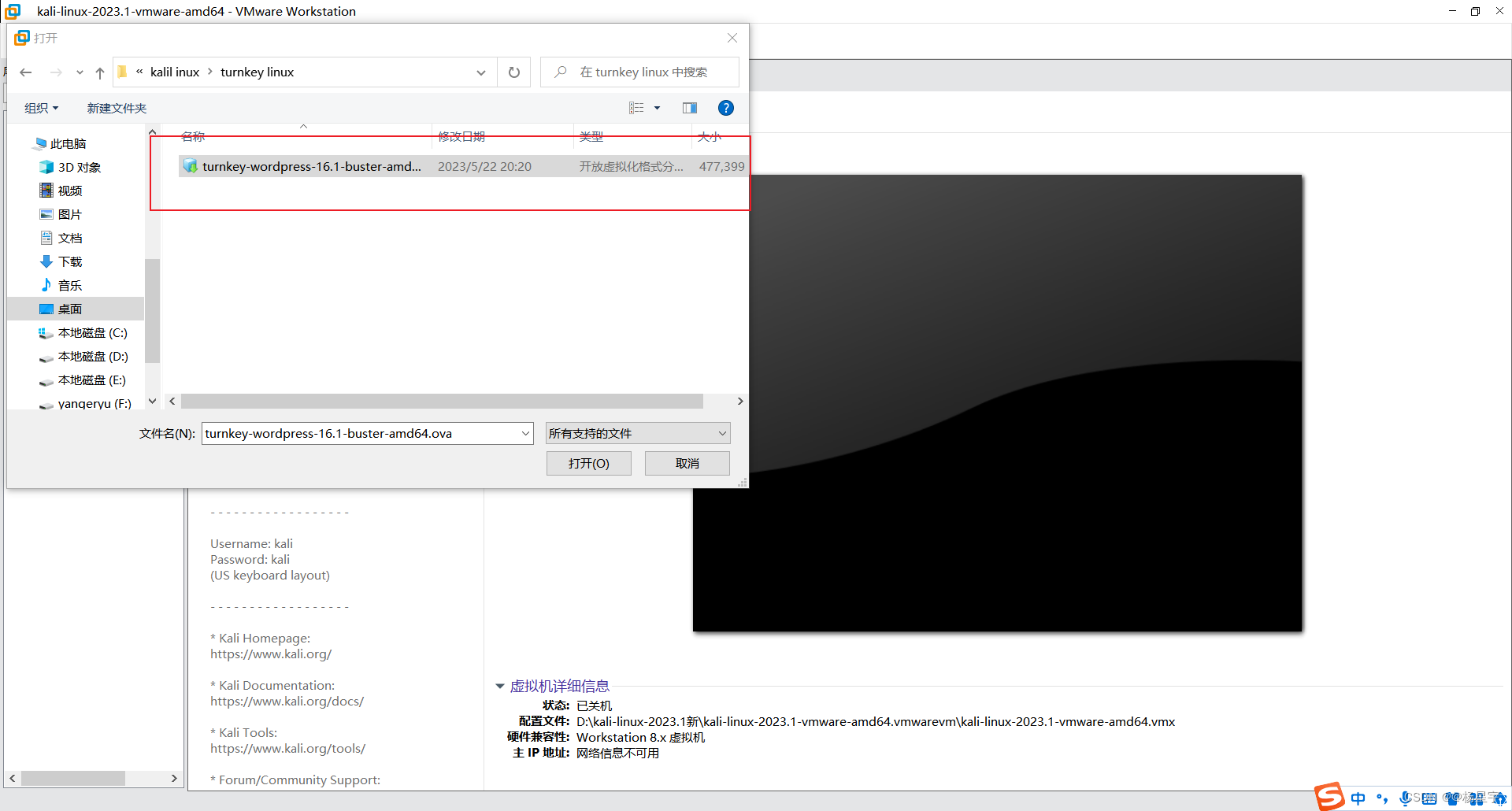
Task: Select 桌面 in sidebar
Action: pos(76,309)
